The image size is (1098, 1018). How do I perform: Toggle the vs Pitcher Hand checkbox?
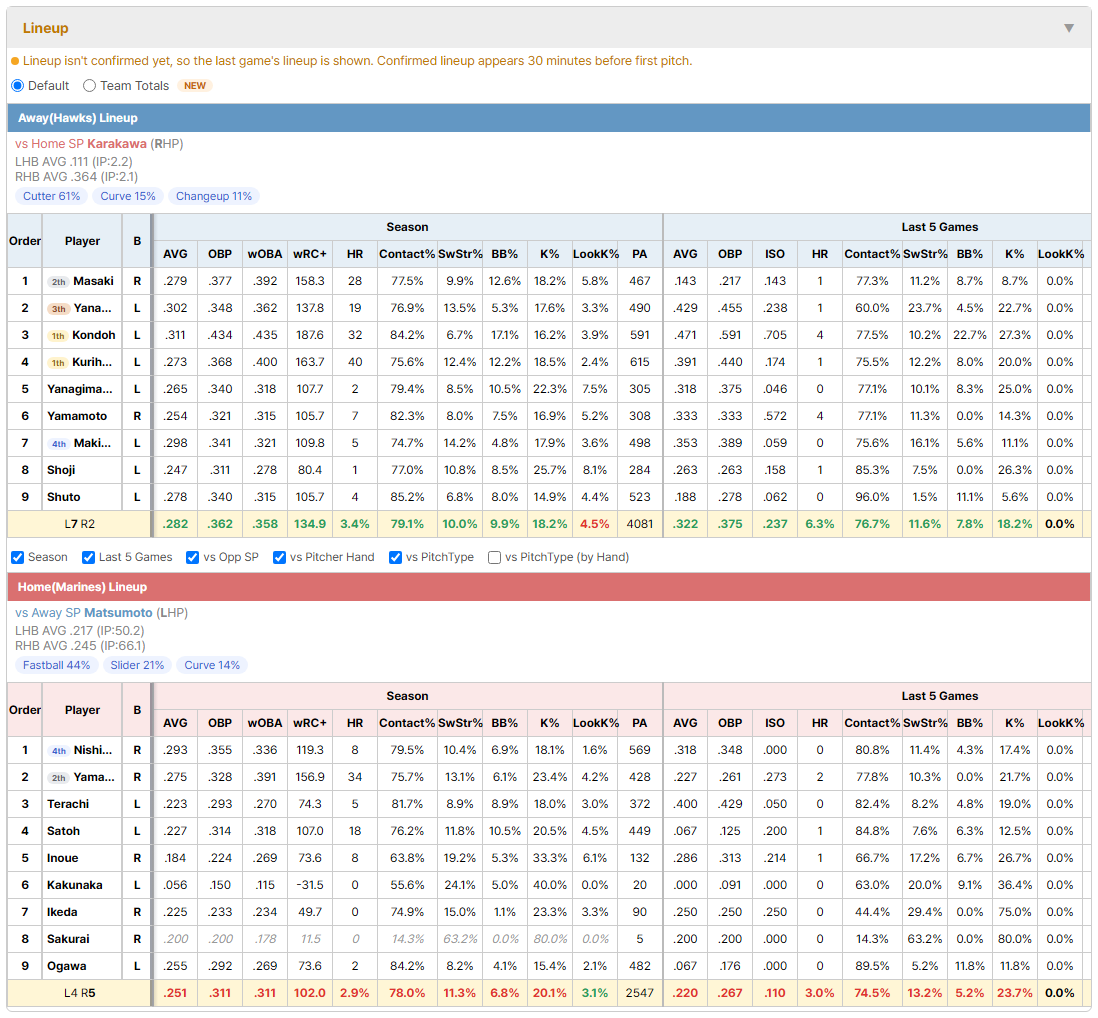[279, 557]
